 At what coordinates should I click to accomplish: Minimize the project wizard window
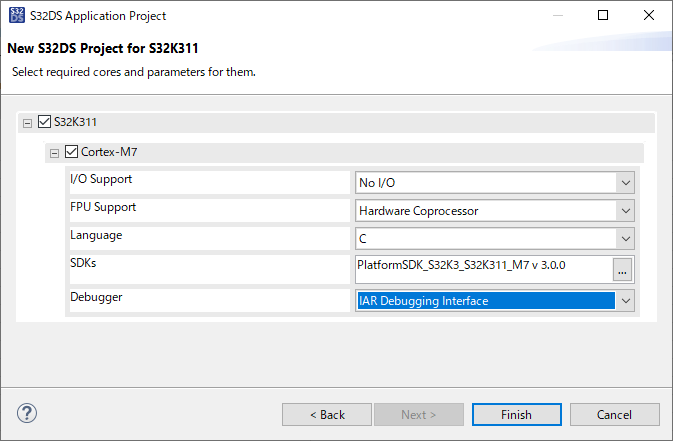557,16
